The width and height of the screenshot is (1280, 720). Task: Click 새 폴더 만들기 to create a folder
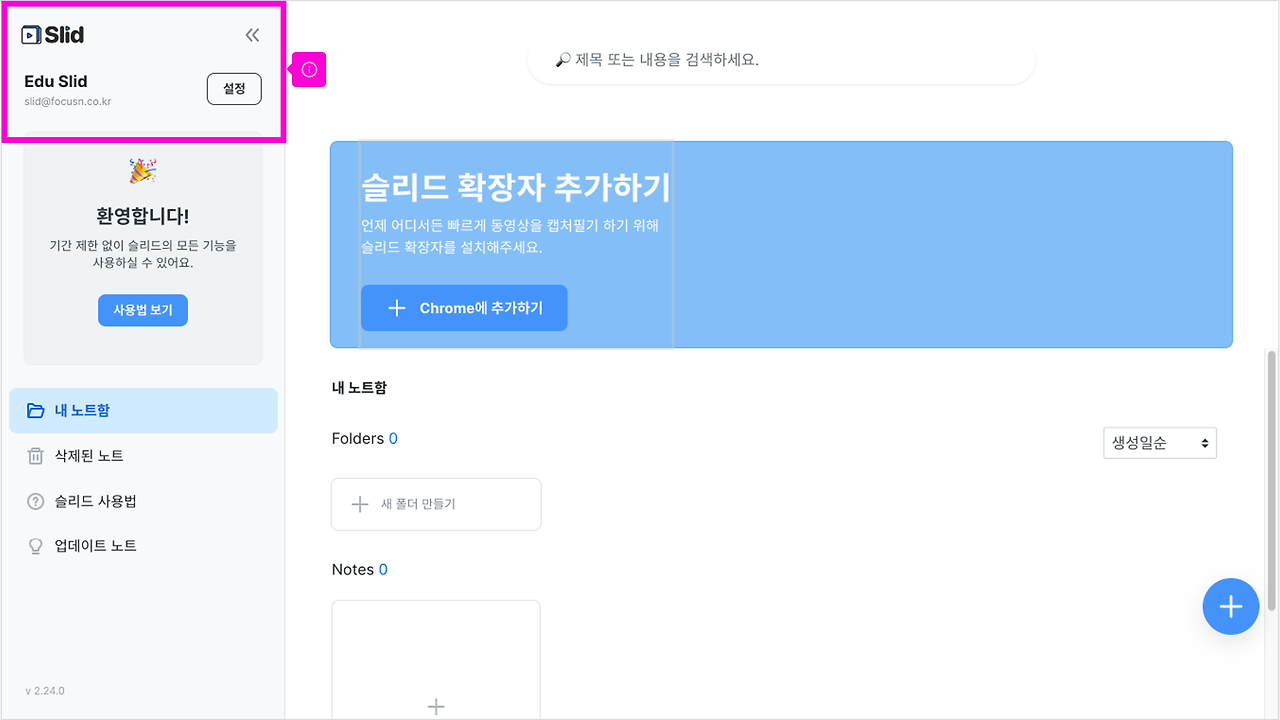click(x=436, y=504)
